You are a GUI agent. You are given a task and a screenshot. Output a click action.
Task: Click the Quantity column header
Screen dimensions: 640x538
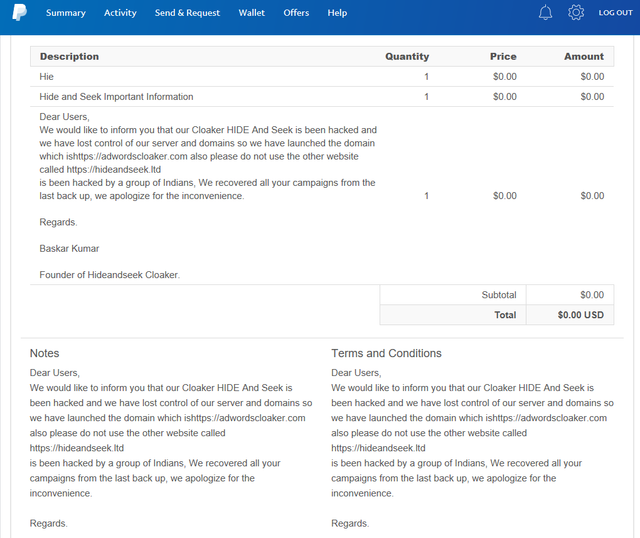click(x=407, y=56)
